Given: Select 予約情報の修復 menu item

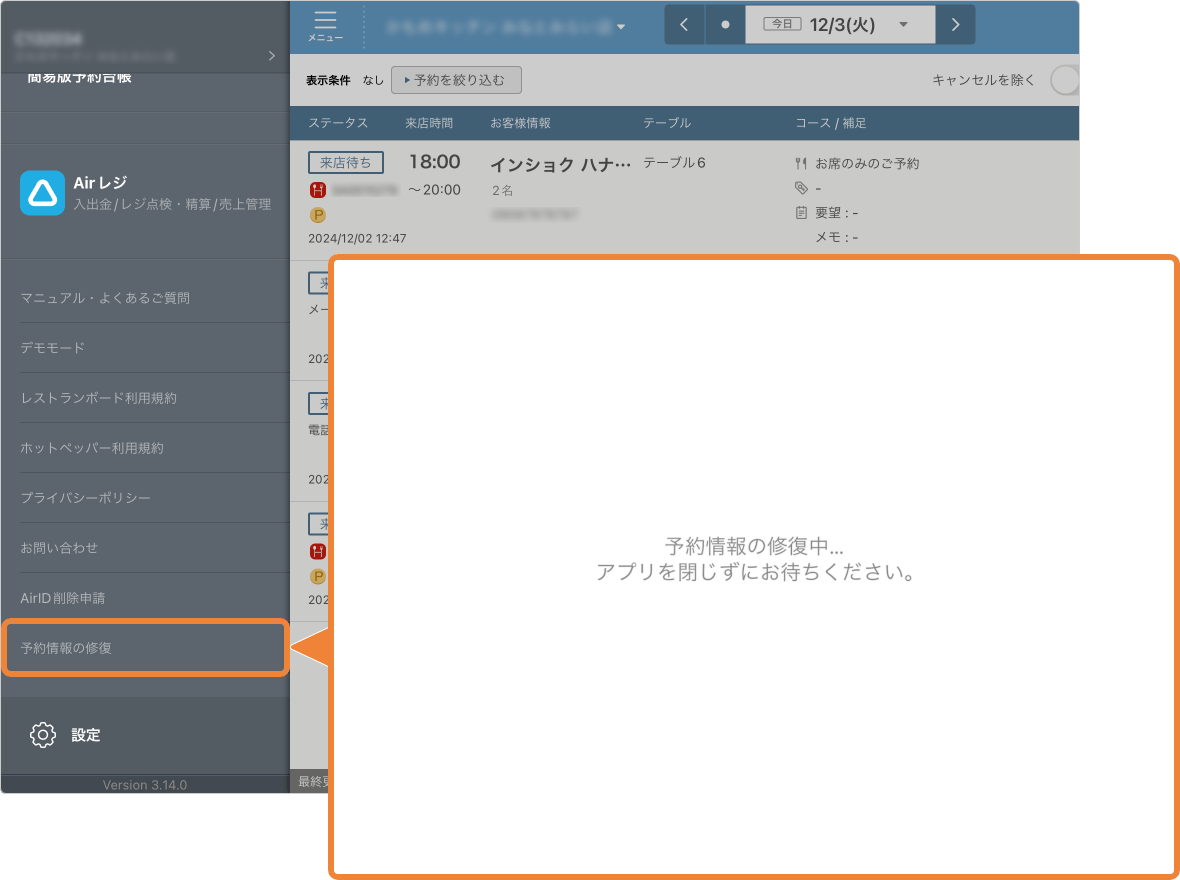Looking at the screenshot, I should 145,647.
